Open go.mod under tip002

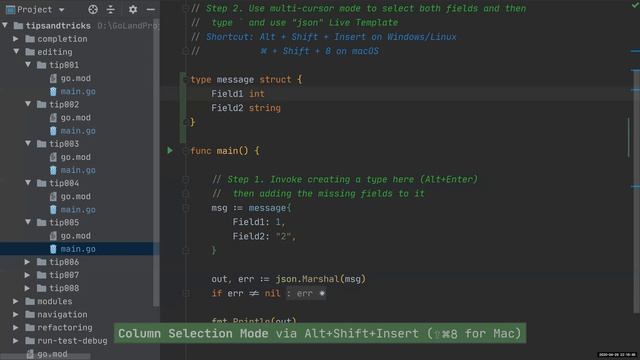(76, 118)
